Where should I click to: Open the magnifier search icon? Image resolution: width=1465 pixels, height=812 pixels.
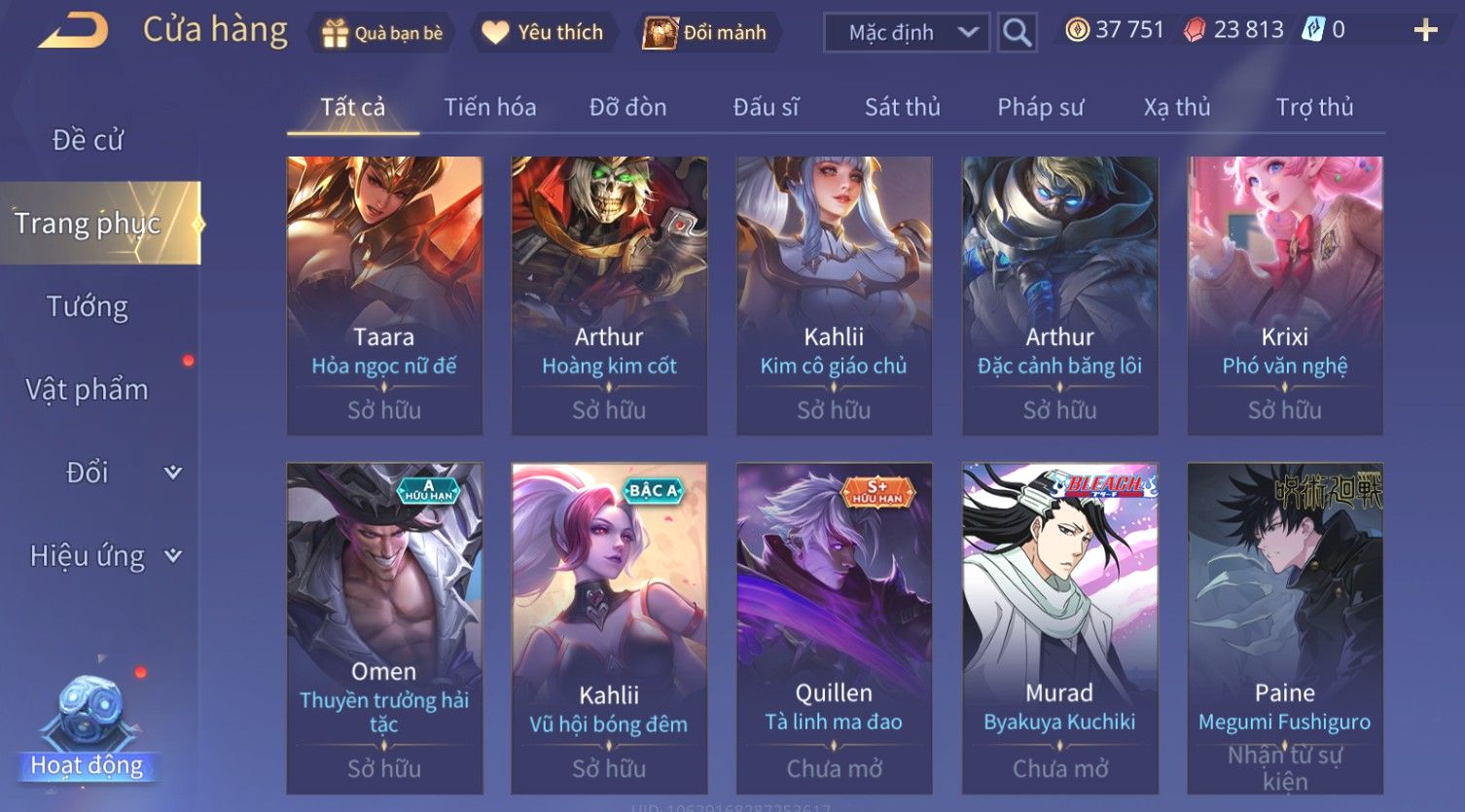(1017, 32)
